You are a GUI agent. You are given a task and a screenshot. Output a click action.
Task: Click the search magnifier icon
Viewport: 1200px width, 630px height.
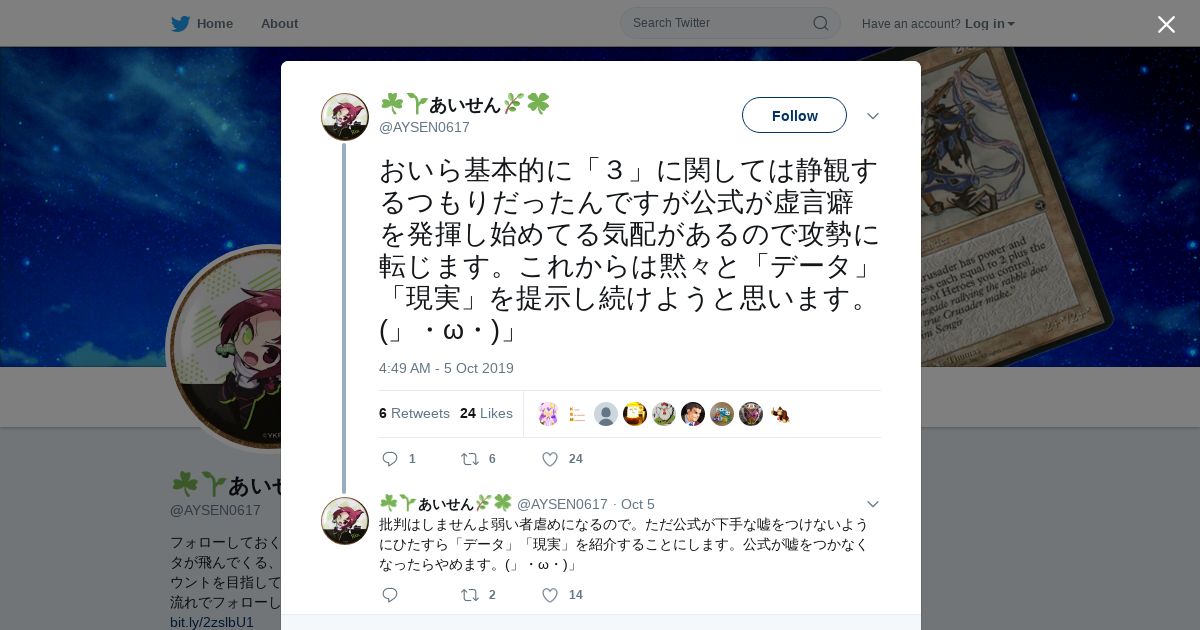tap(820, 23)
